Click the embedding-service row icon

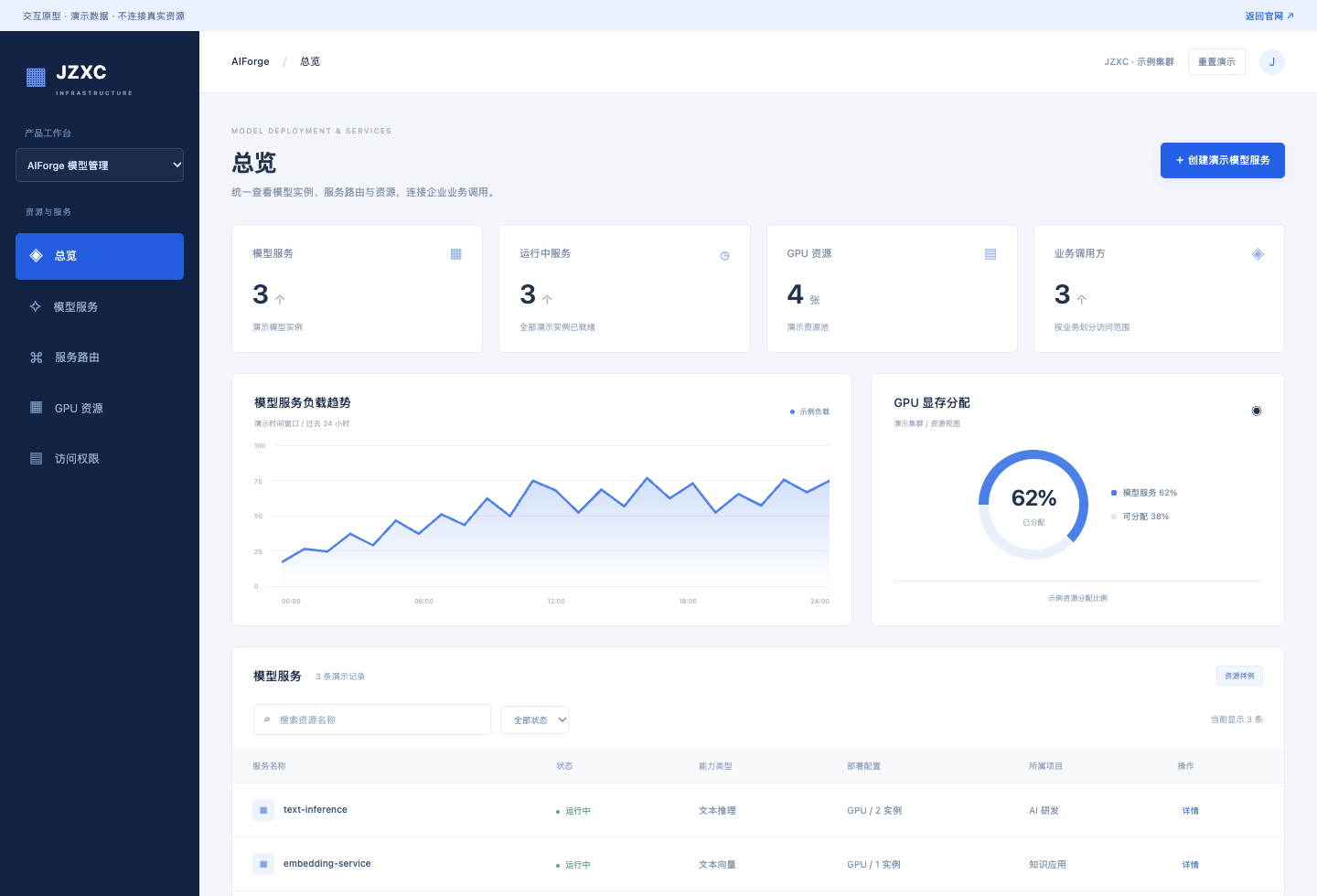(x=263, y=864)
